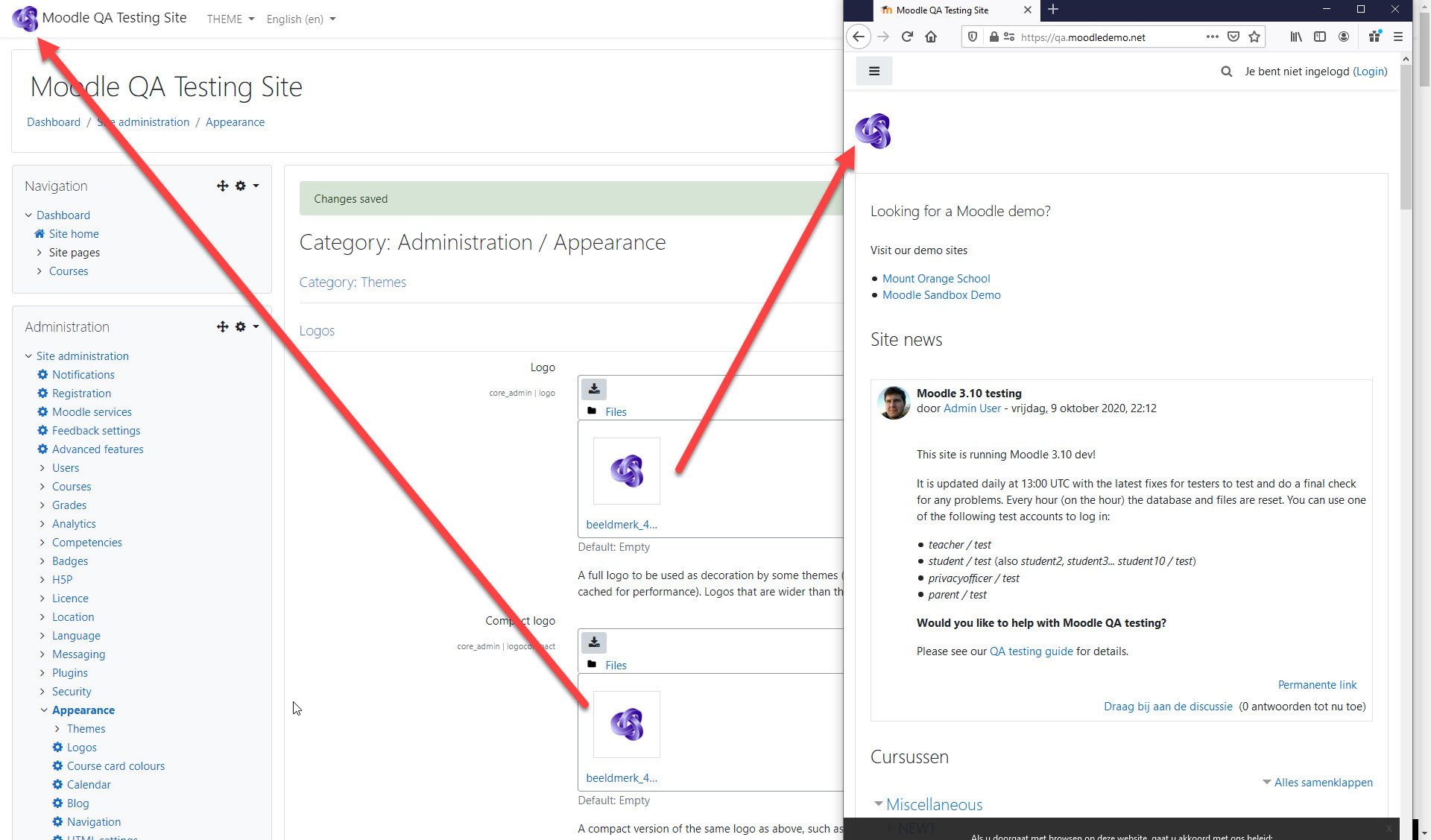Click Alles samenklappen to collapse all
The image size is (1431, 840).
(x=1323, y=782)
